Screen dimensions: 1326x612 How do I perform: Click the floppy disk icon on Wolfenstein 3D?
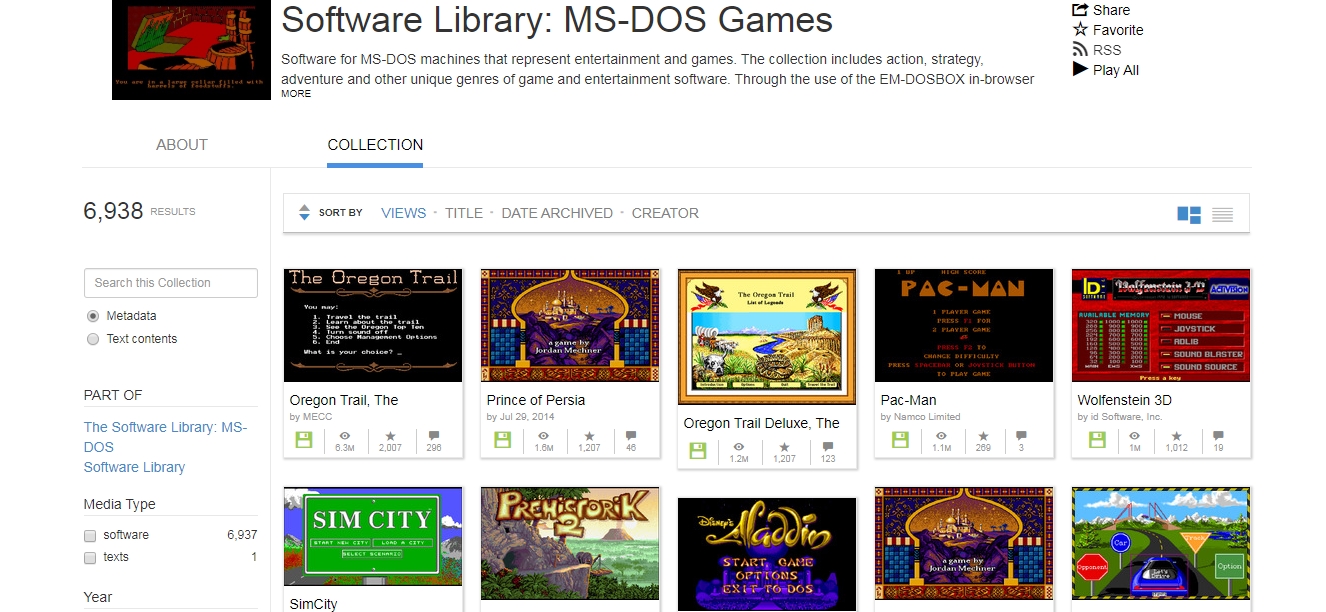pyautogui.click(x=1097, y=440)
